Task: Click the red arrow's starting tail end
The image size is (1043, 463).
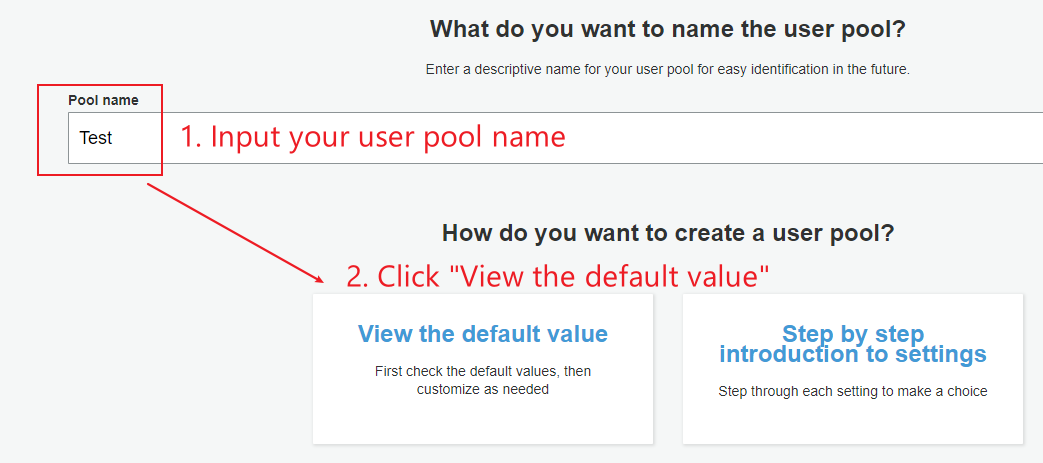Action: click(148, 183)
